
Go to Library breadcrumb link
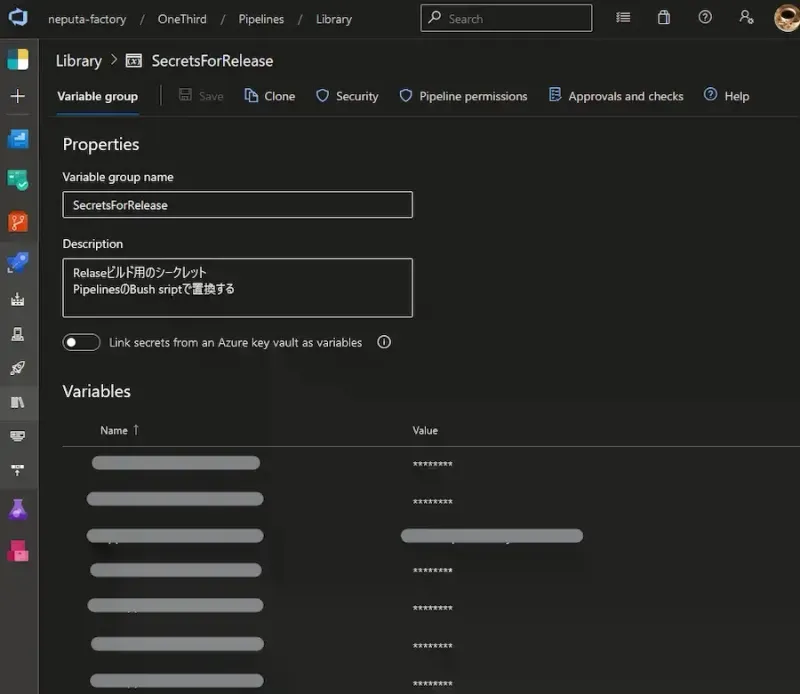click(x=79, y=61)
